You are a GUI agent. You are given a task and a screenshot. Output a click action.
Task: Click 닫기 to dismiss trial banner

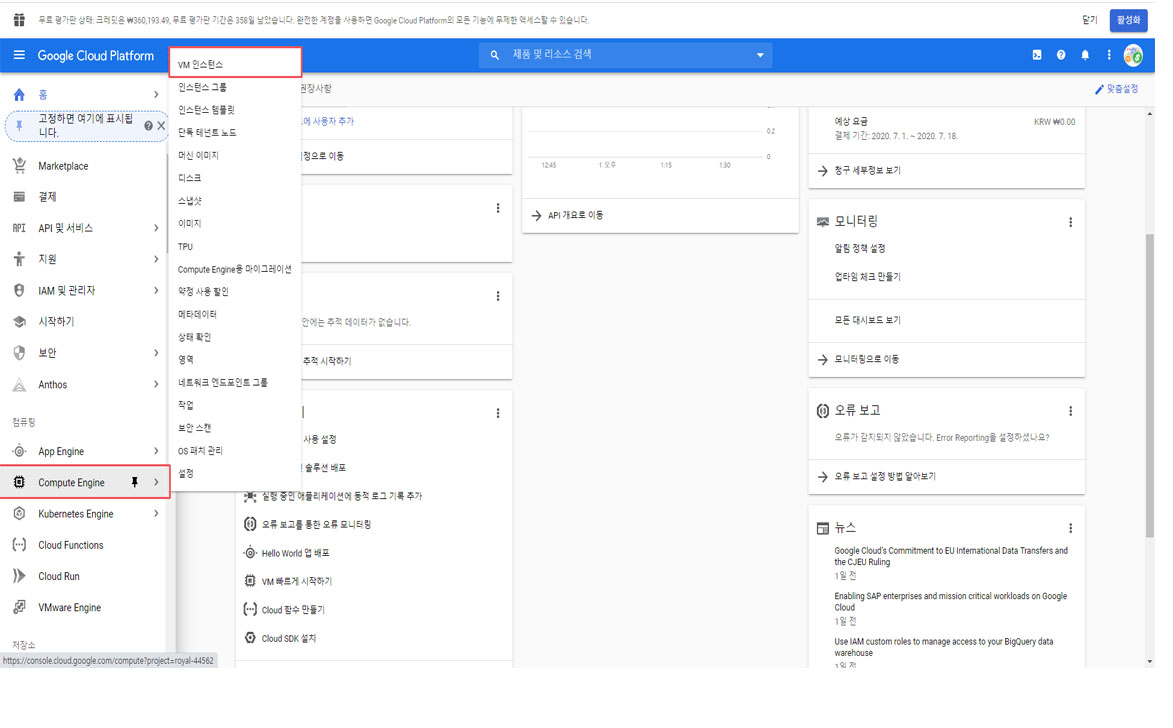(1089, 20)
